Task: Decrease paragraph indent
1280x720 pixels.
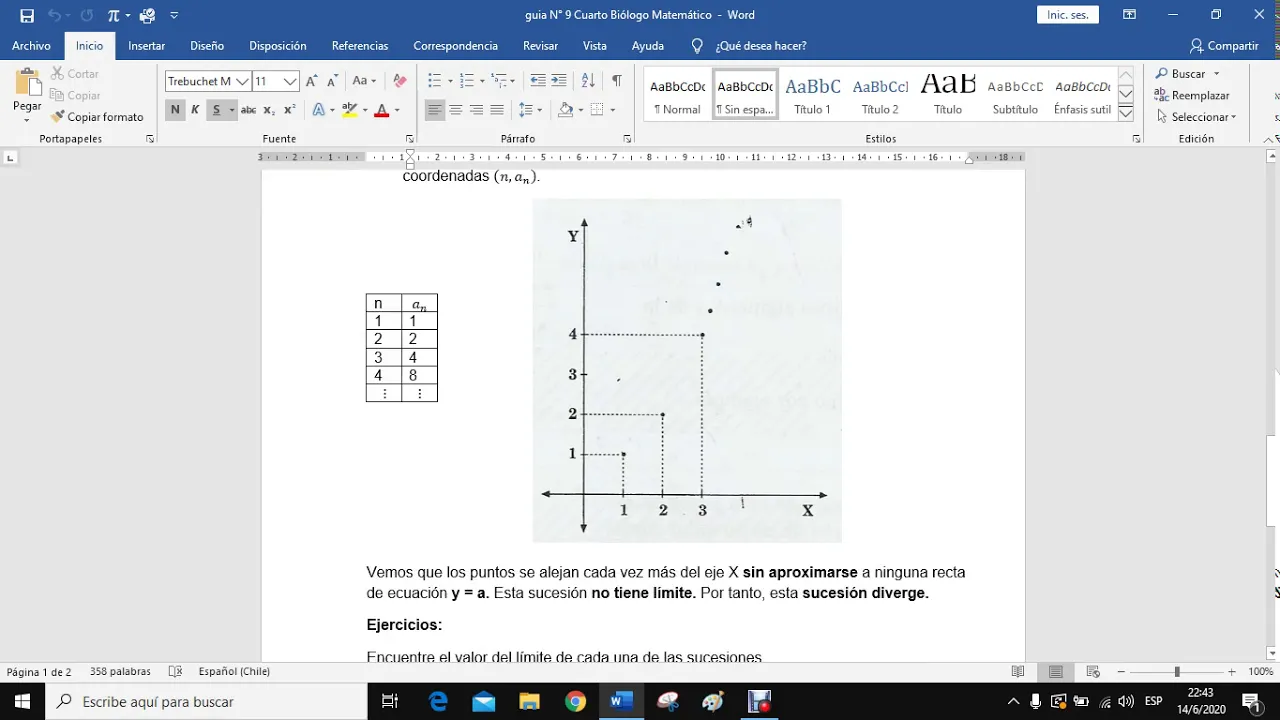Action: pos(538,81)
